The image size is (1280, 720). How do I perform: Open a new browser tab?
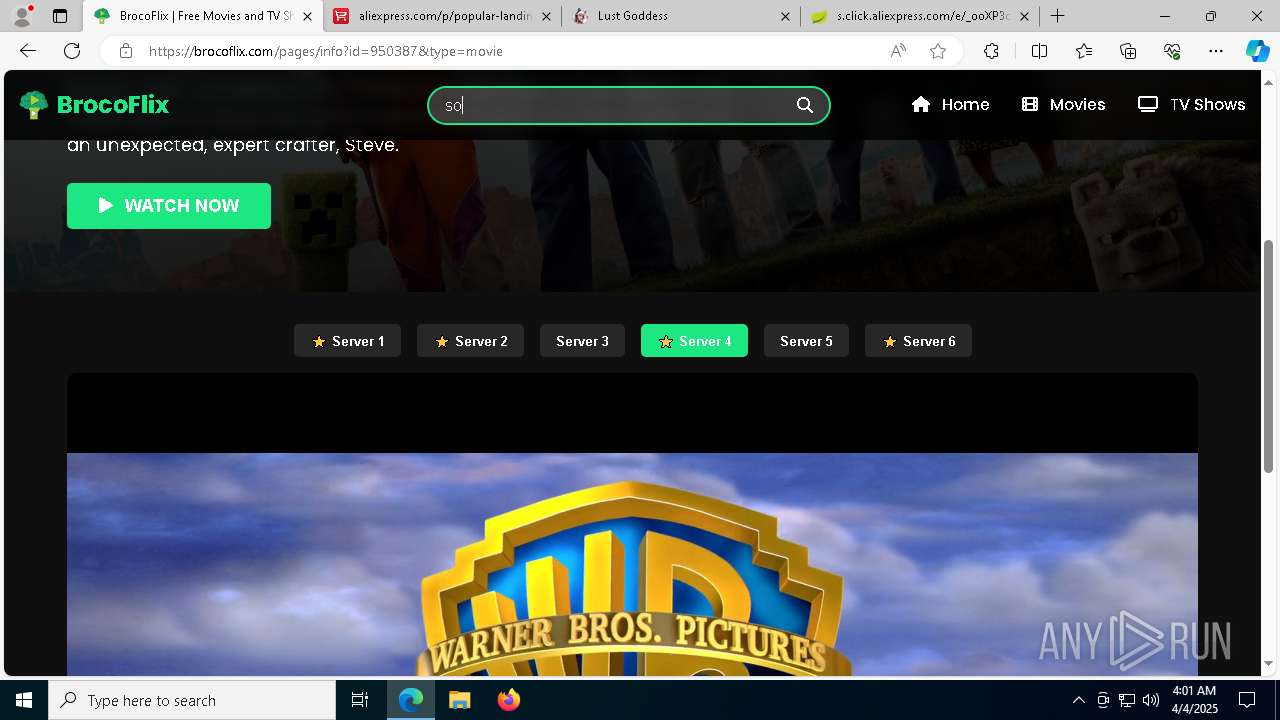click(x=1057, y=16)
